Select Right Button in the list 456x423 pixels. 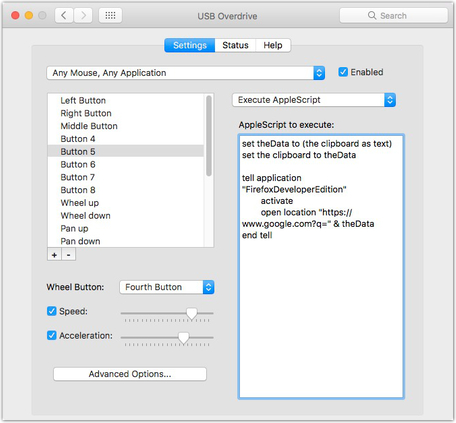click(126, 113)
